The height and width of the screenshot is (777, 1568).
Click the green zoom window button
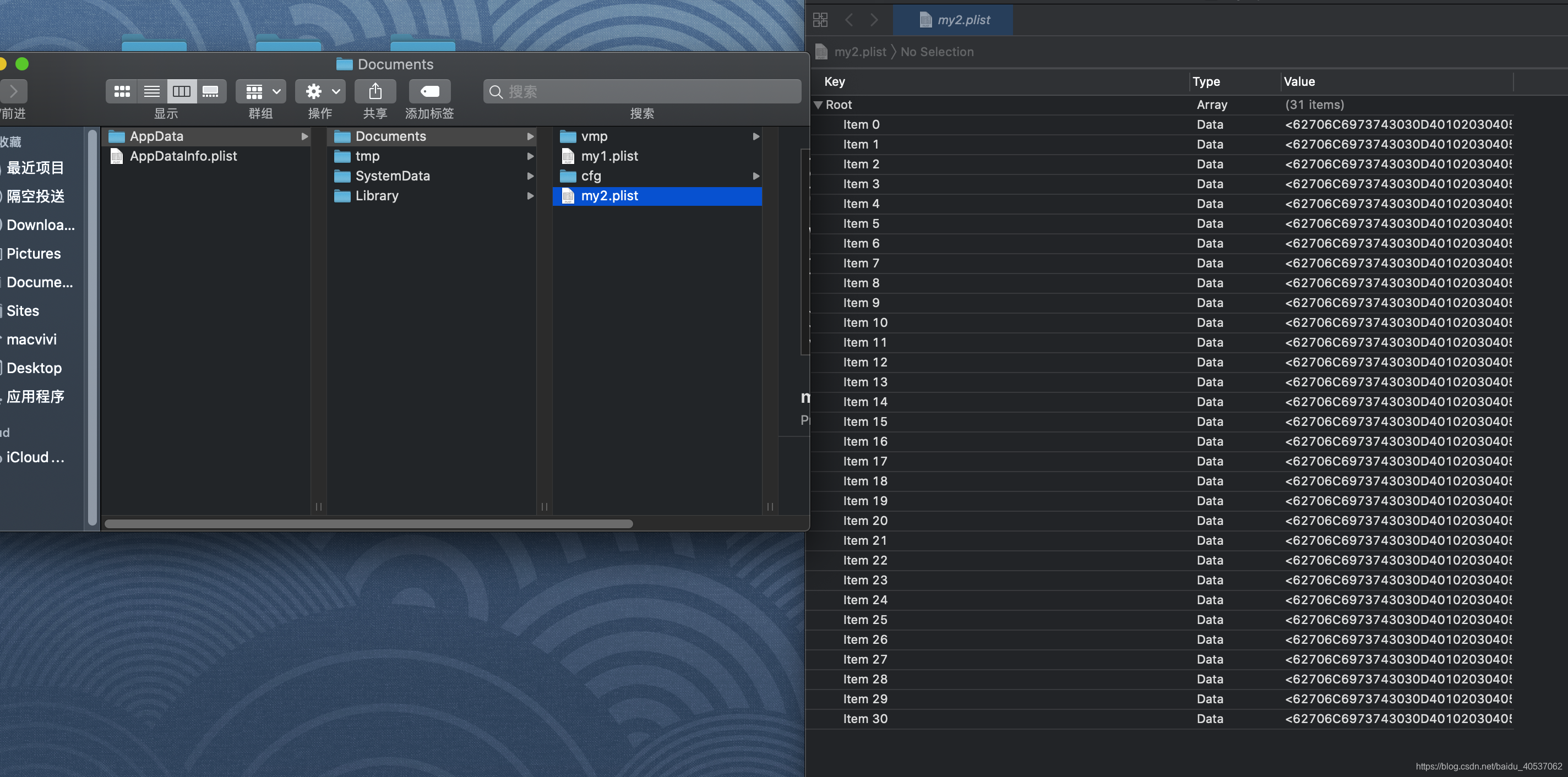pyautogui.click(x=22, y=64)
